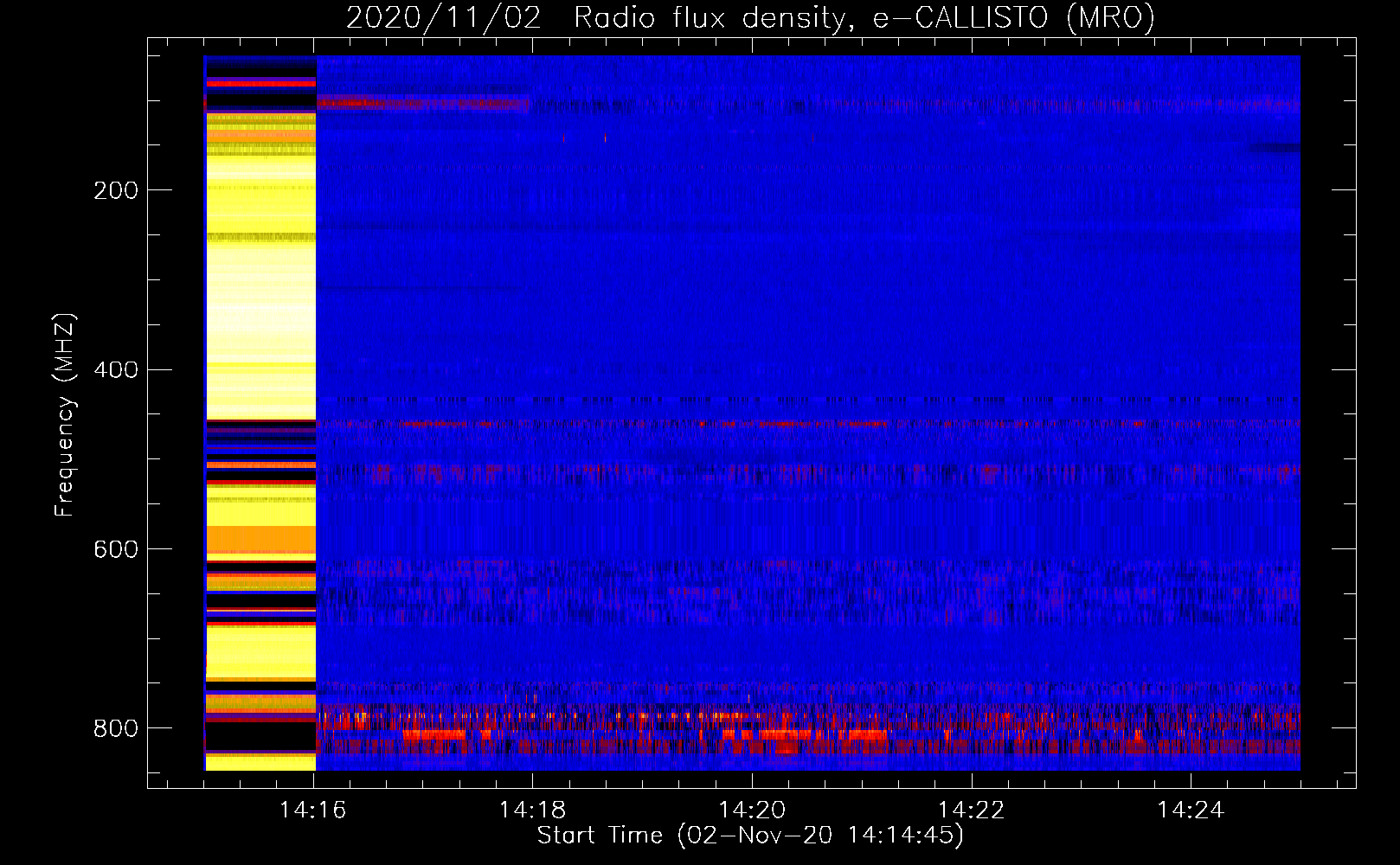Click the bright orange burst near 800 MHz at 14:17

434,735
